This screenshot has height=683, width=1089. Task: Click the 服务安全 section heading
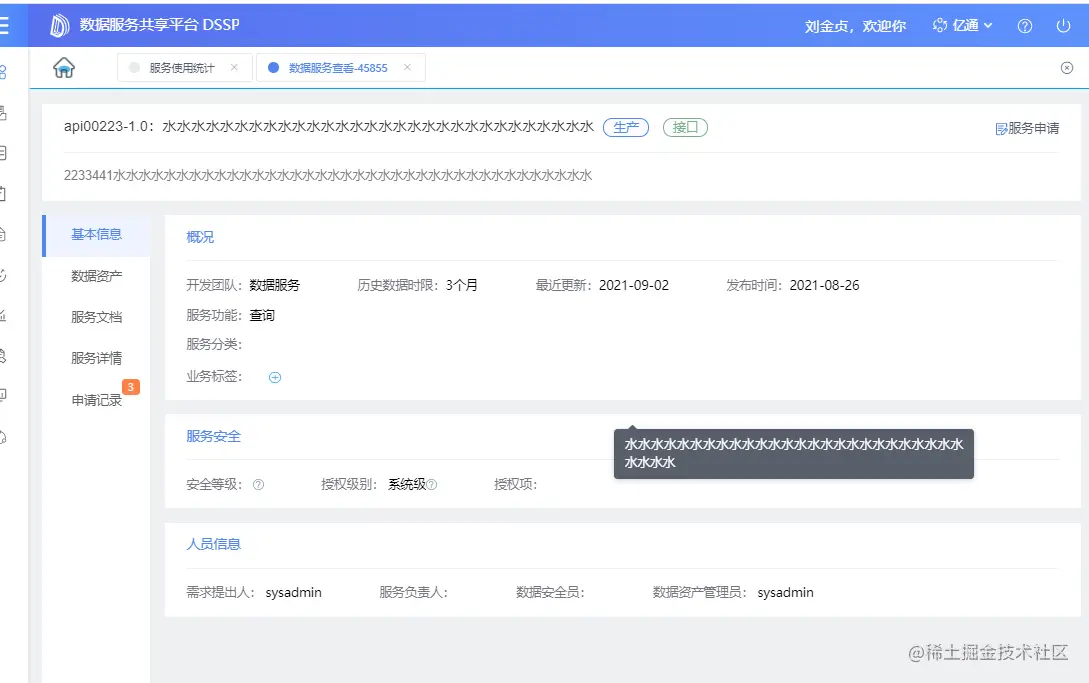coord(213,436)
